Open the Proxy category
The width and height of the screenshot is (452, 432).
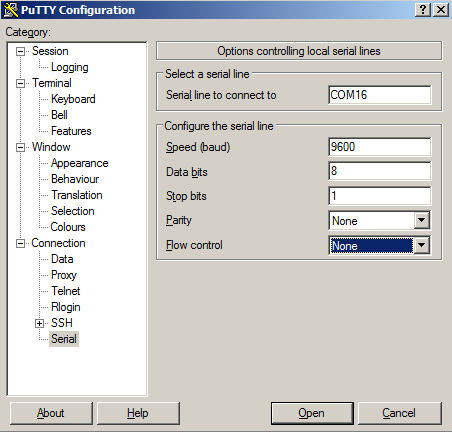[x=64, y=275]
